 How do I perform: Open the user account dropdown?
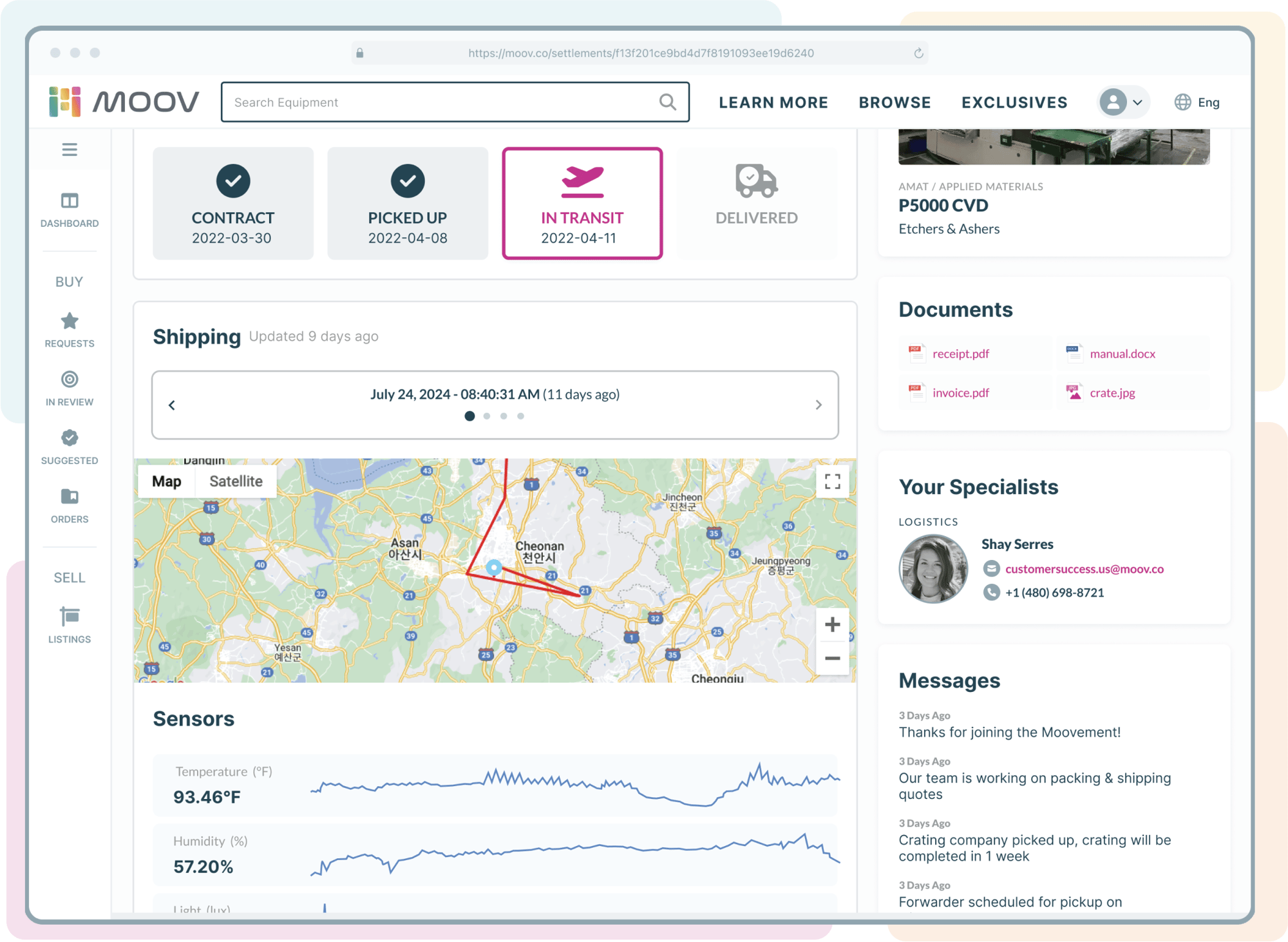1122,102
